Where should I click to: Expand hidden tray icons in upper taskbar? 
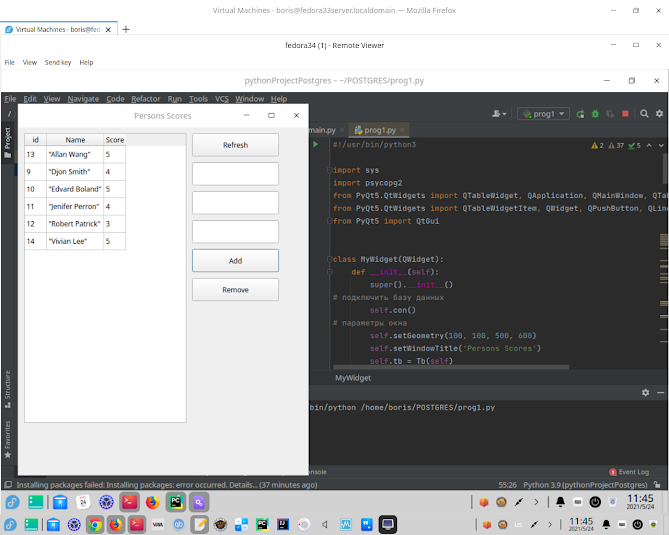[x=536, y=502]
